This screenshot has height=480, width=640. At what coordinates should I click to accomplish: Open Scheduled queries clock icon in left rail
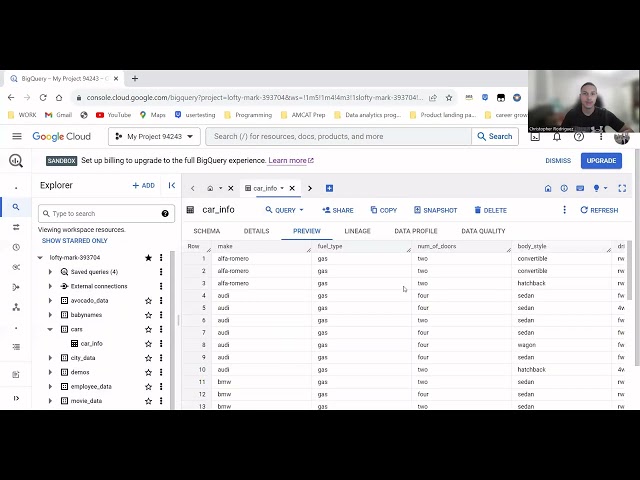(x=16, y=247)
